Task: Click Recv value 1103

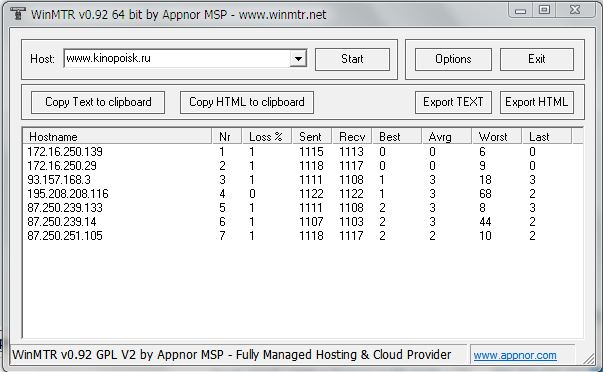Action: click(x=351, y=222)
